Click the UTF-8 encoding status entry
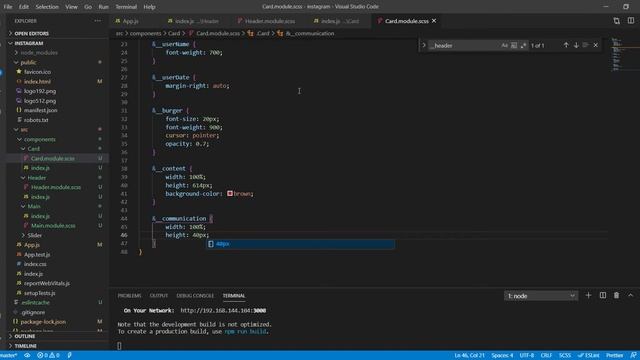Screen dimensions: 640x360 (x=527, y=356)
